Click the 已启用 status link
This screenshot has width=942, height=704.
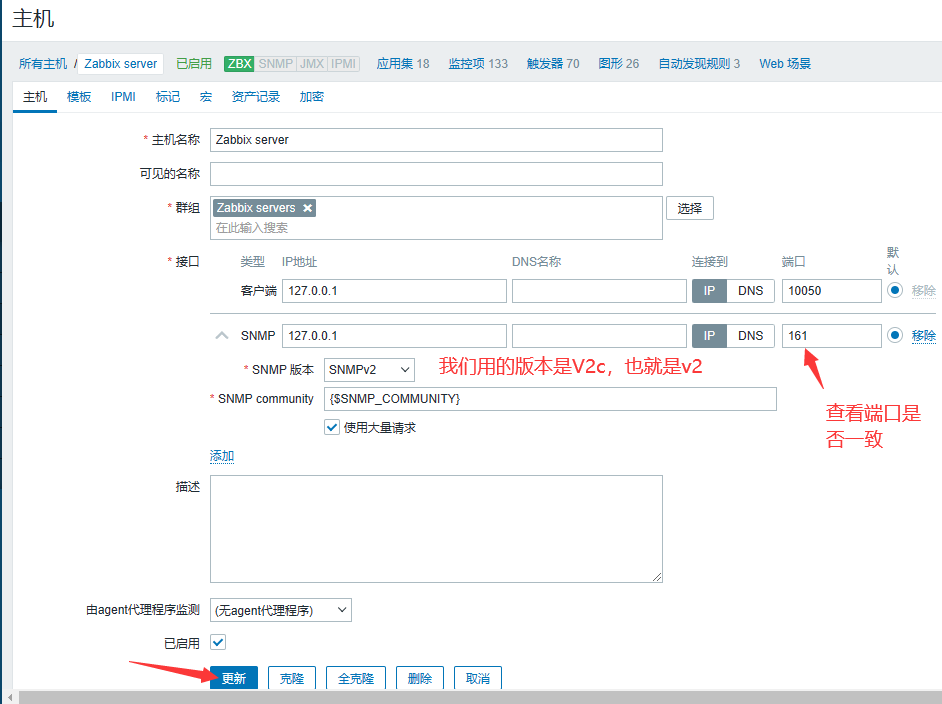point(193,64)
